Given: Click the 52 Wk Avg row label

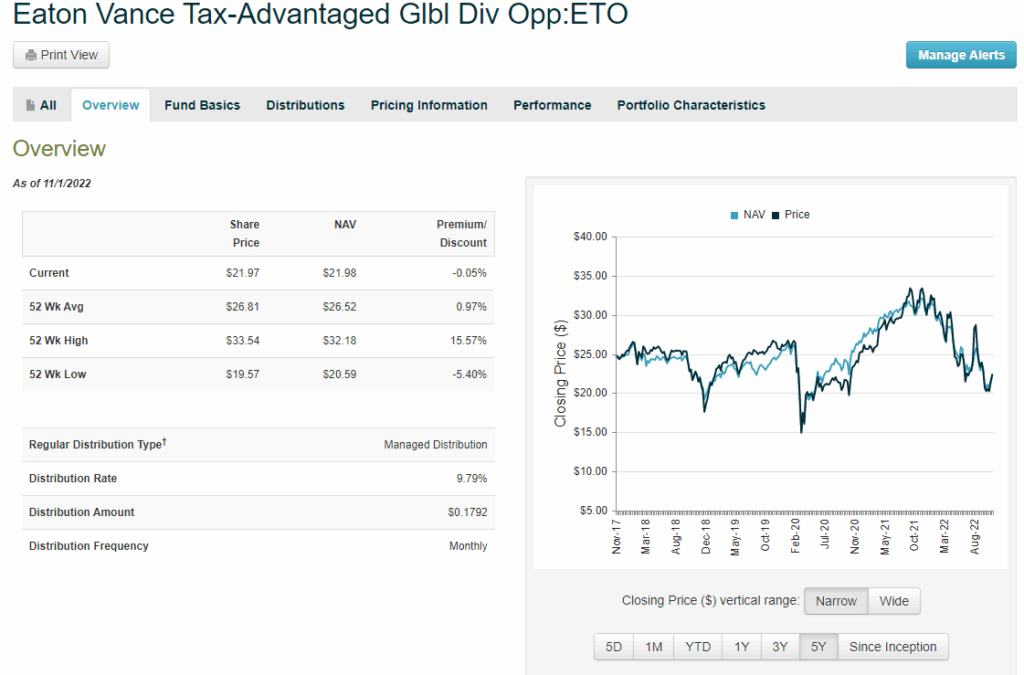Looking at the screenshot, I should pyautogui.click(x=56, y=307).
